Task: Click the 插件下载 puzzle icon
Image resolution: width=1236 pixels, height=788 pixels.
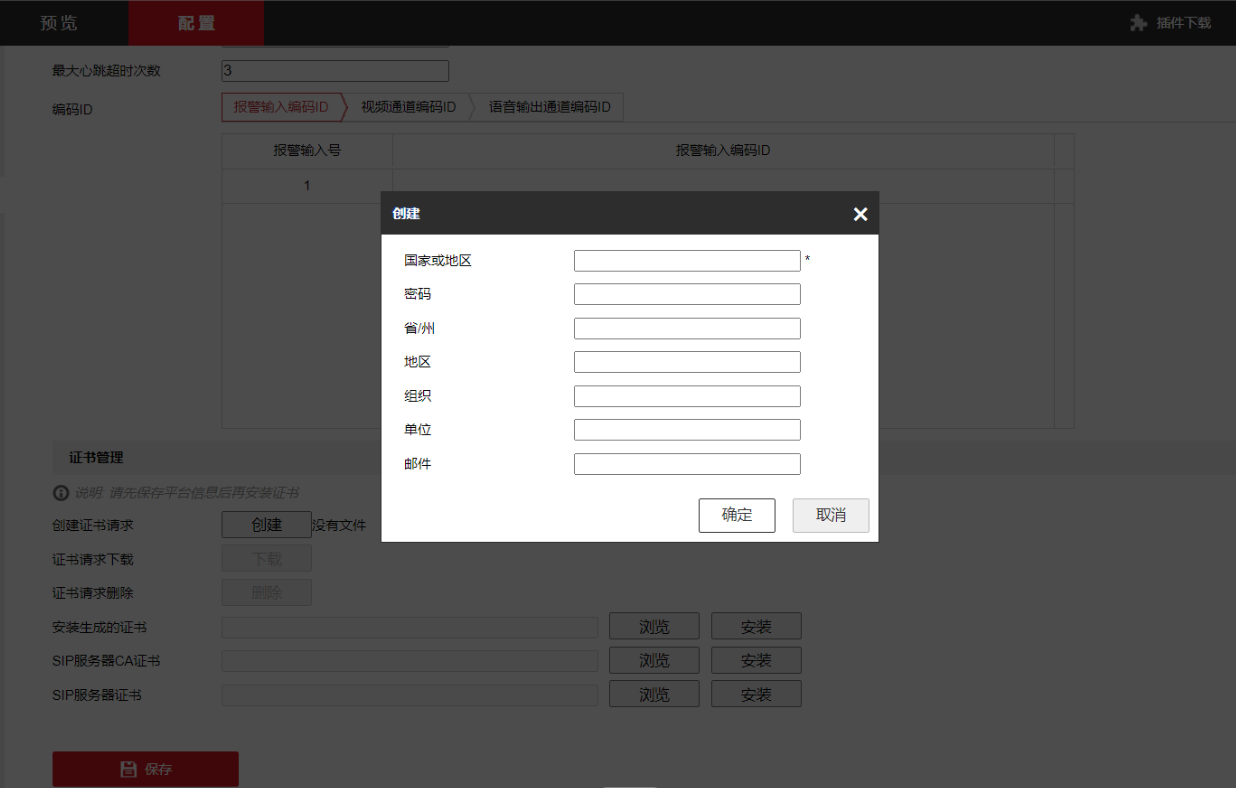Action: 1138,23
